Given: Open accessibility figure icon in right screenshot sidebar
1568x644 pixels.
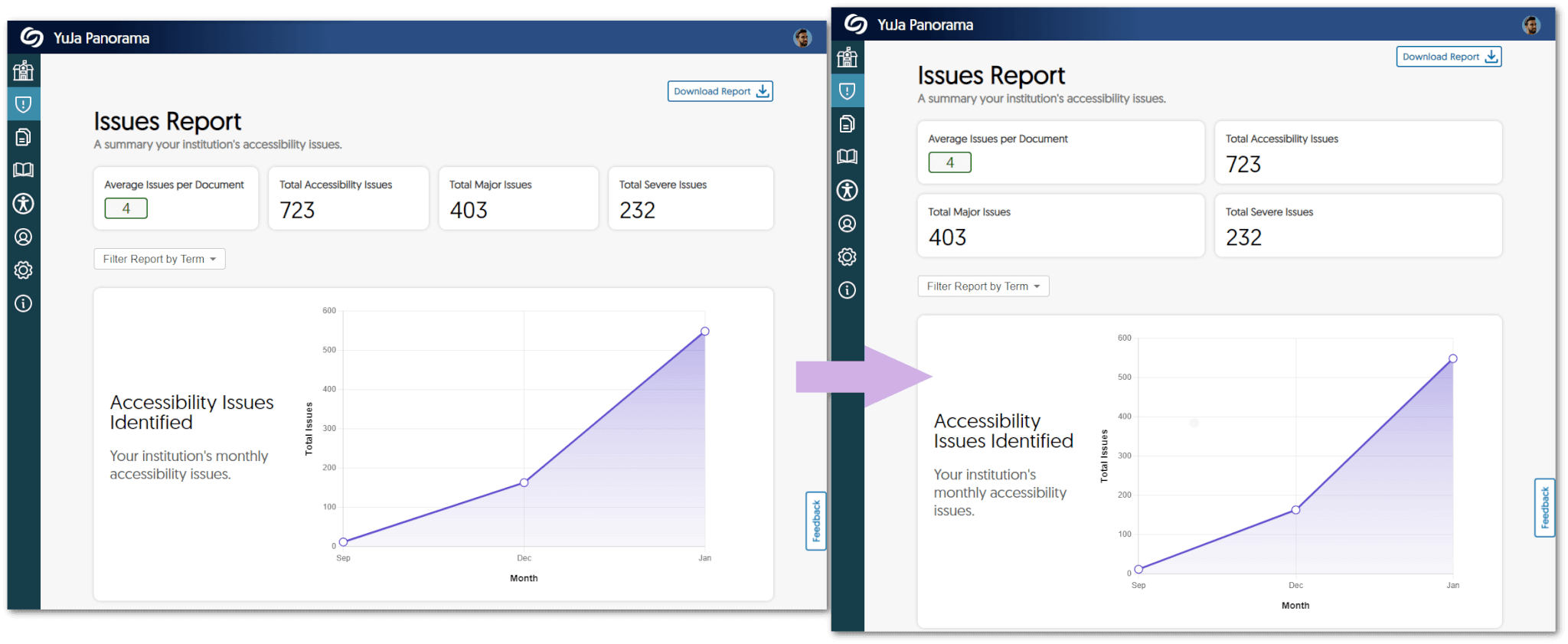Looking at the screenshot, I should 847,191.
